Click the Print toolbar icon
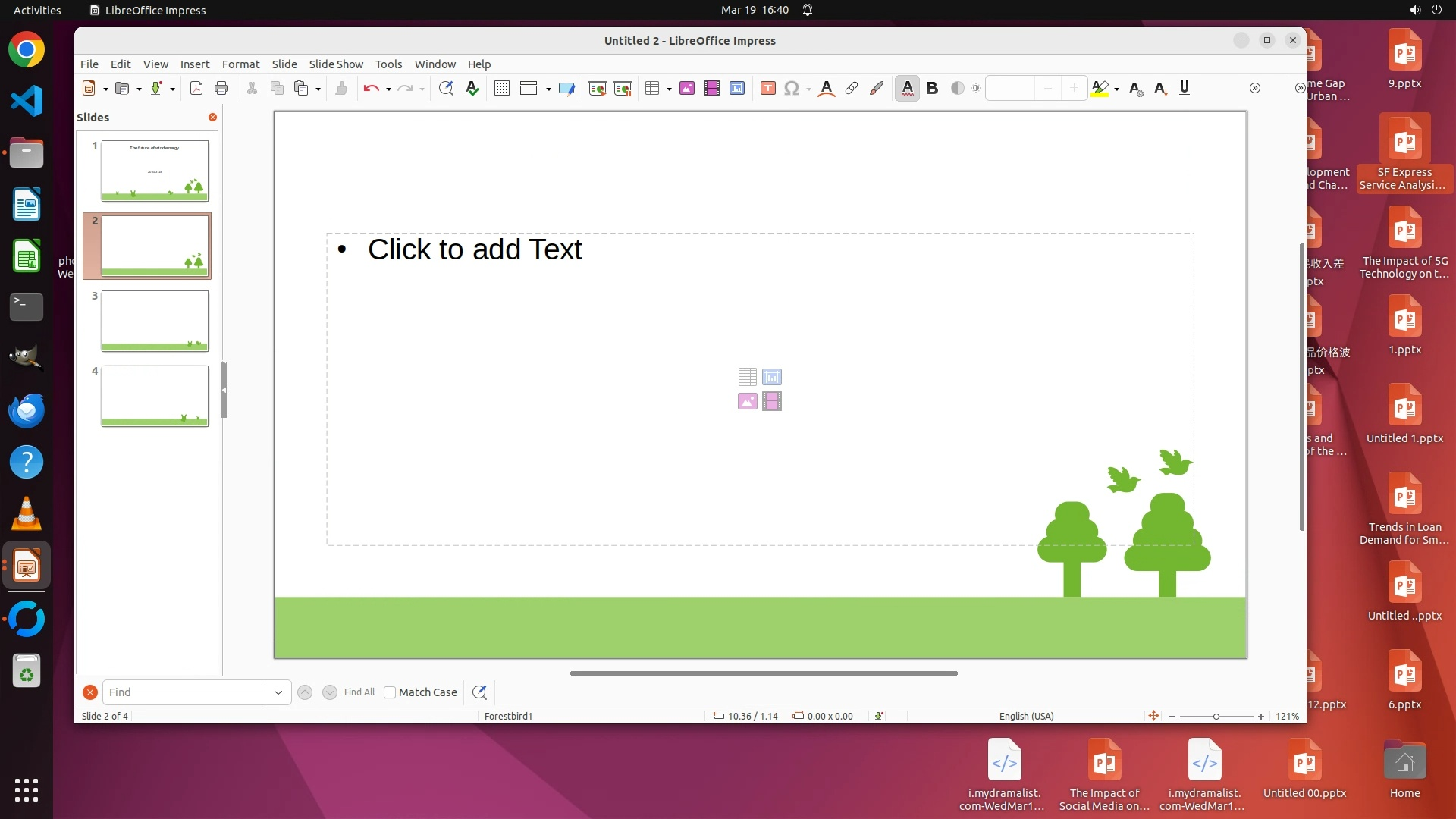This screenshot has width=1456, height=819. click(221, 89)
